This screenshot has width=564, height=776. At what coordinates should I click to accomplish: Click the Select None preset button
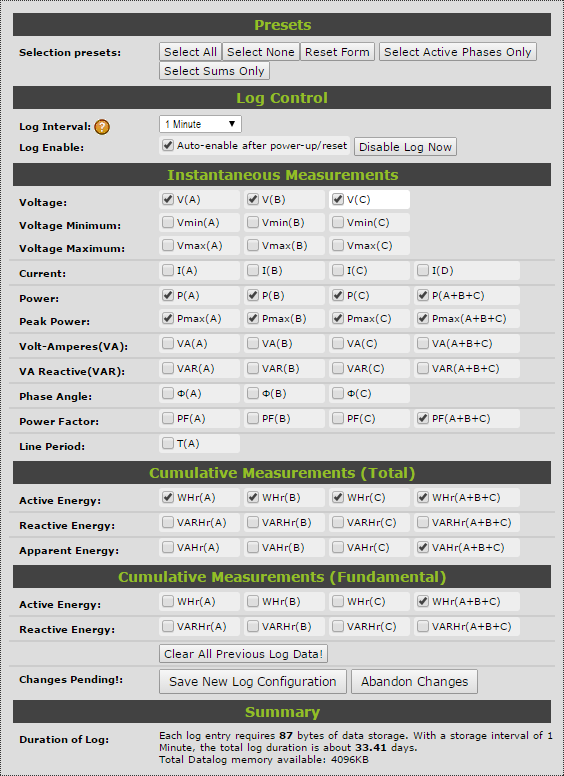click(x=261, y=52)
